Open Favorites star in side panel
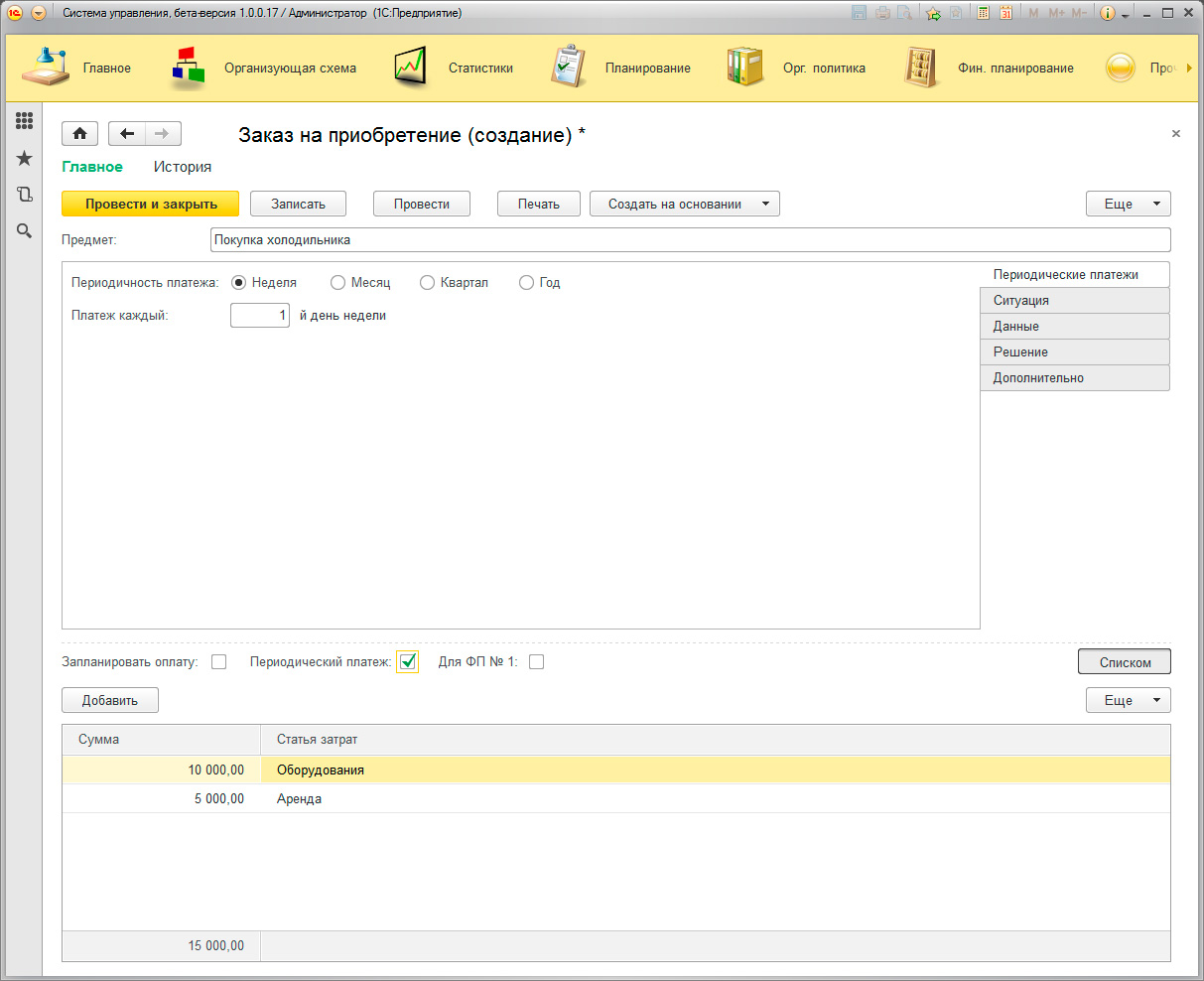Screen dimensions: 1204x981 pyautogui.click(x=24, y=158)
